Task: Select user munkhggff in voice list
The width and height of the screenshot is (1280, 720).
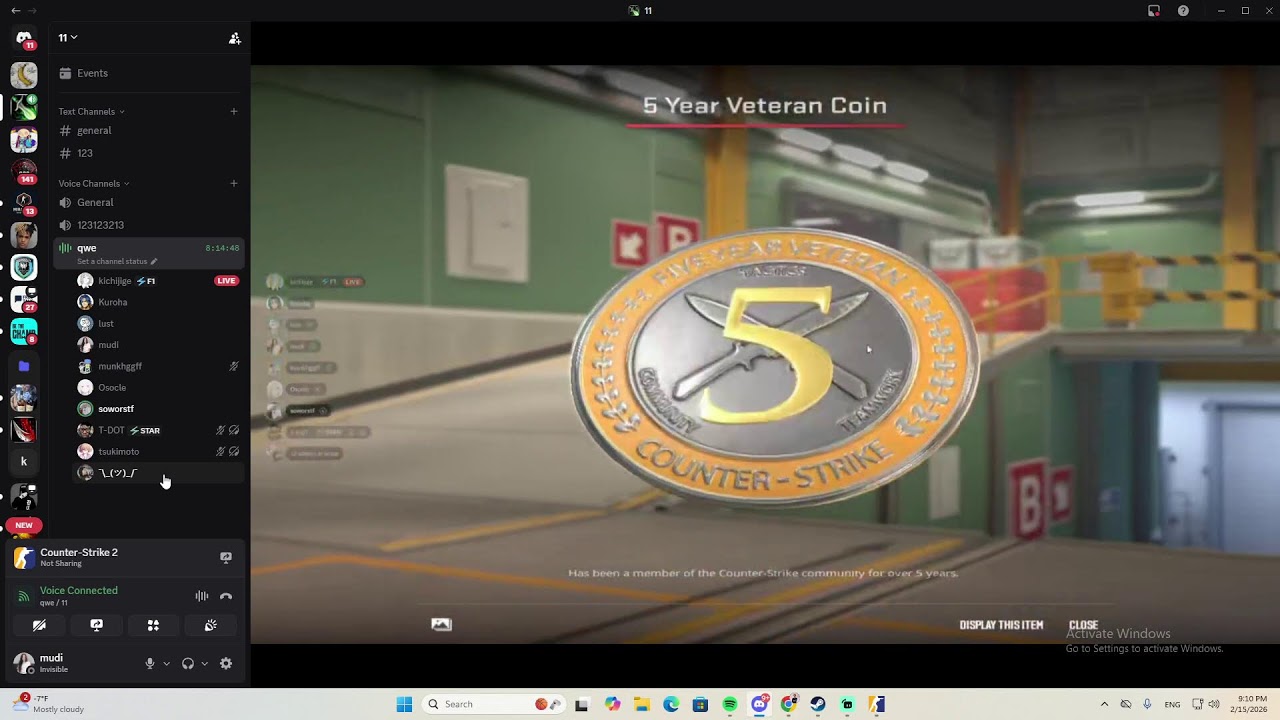Action: 158,366
